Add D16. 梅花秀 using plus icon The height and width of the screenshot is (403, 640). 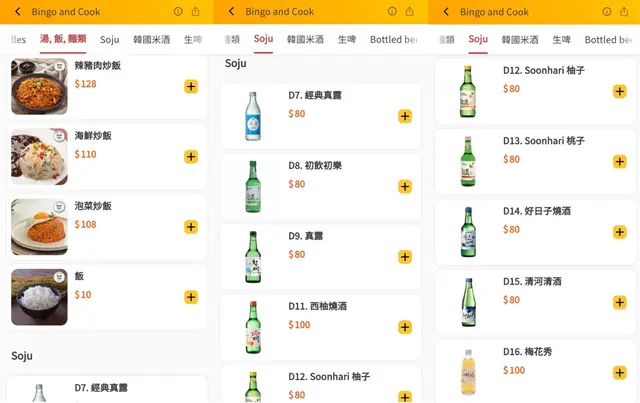point(619,373)
